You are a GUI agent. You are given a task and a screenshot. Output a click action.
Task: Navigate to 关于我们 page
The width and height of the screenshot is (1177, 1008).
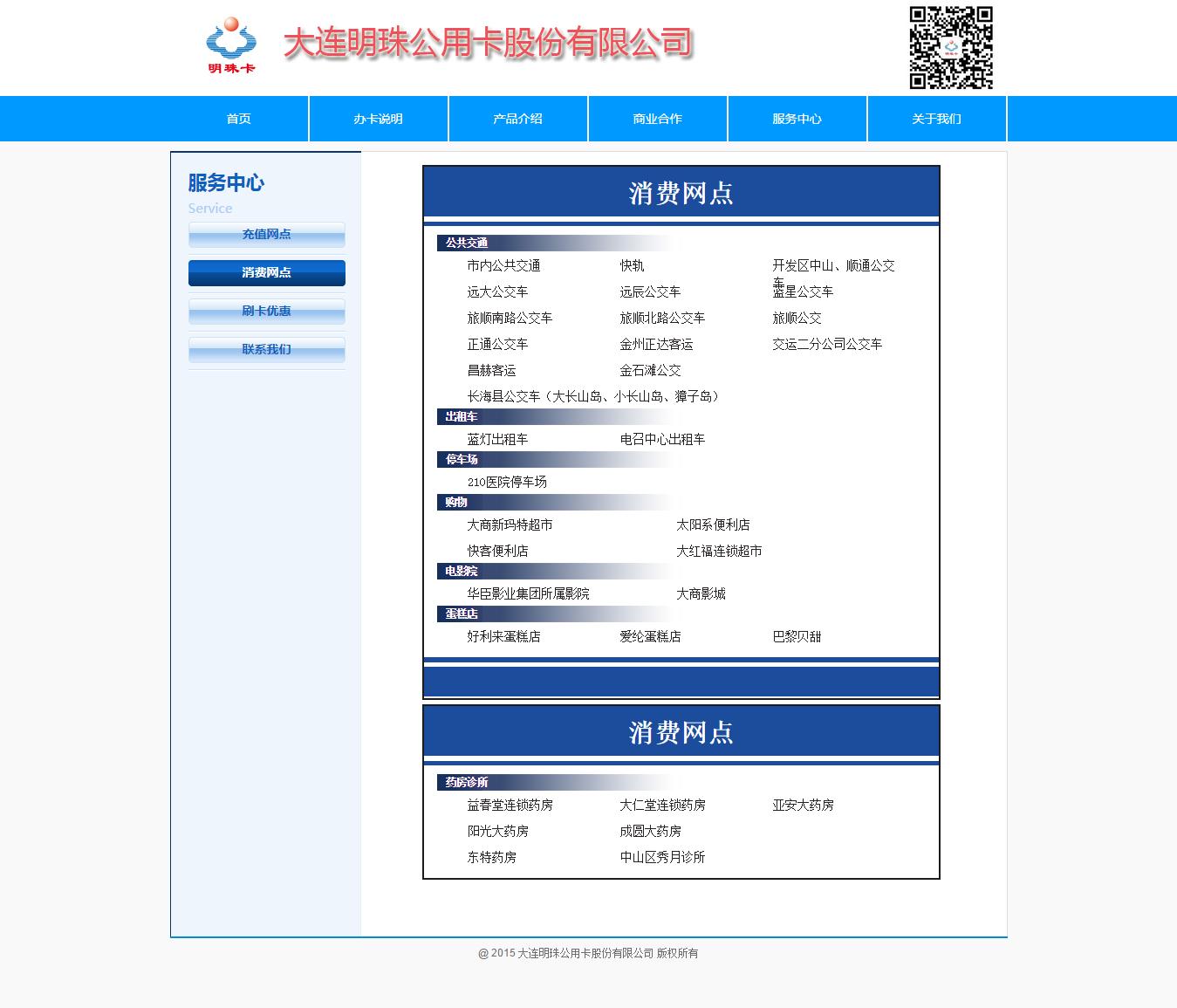click(x=937, y=119)
